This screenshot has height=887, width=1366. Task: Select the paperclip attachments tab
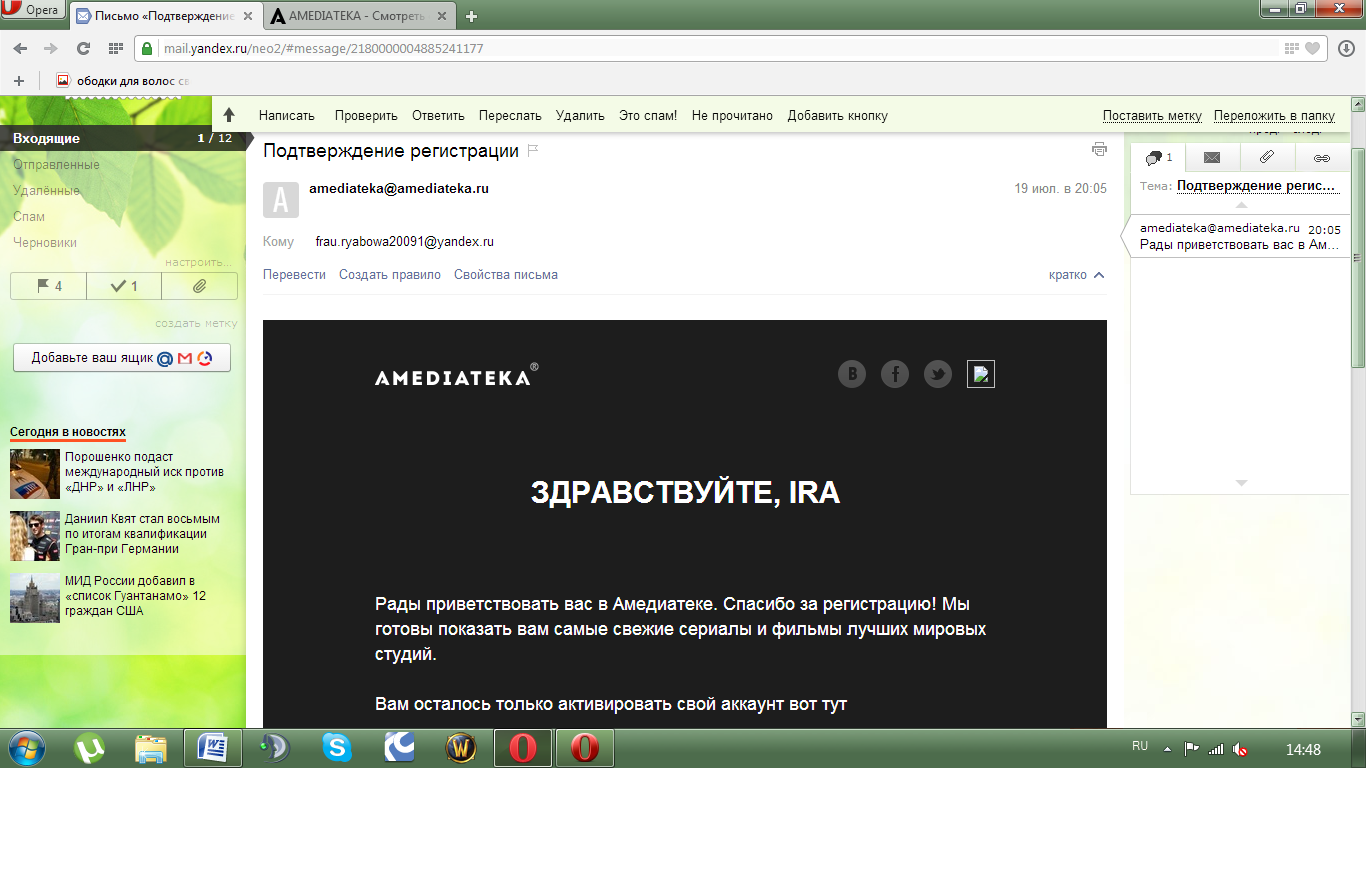click(x=1267, y=158)
